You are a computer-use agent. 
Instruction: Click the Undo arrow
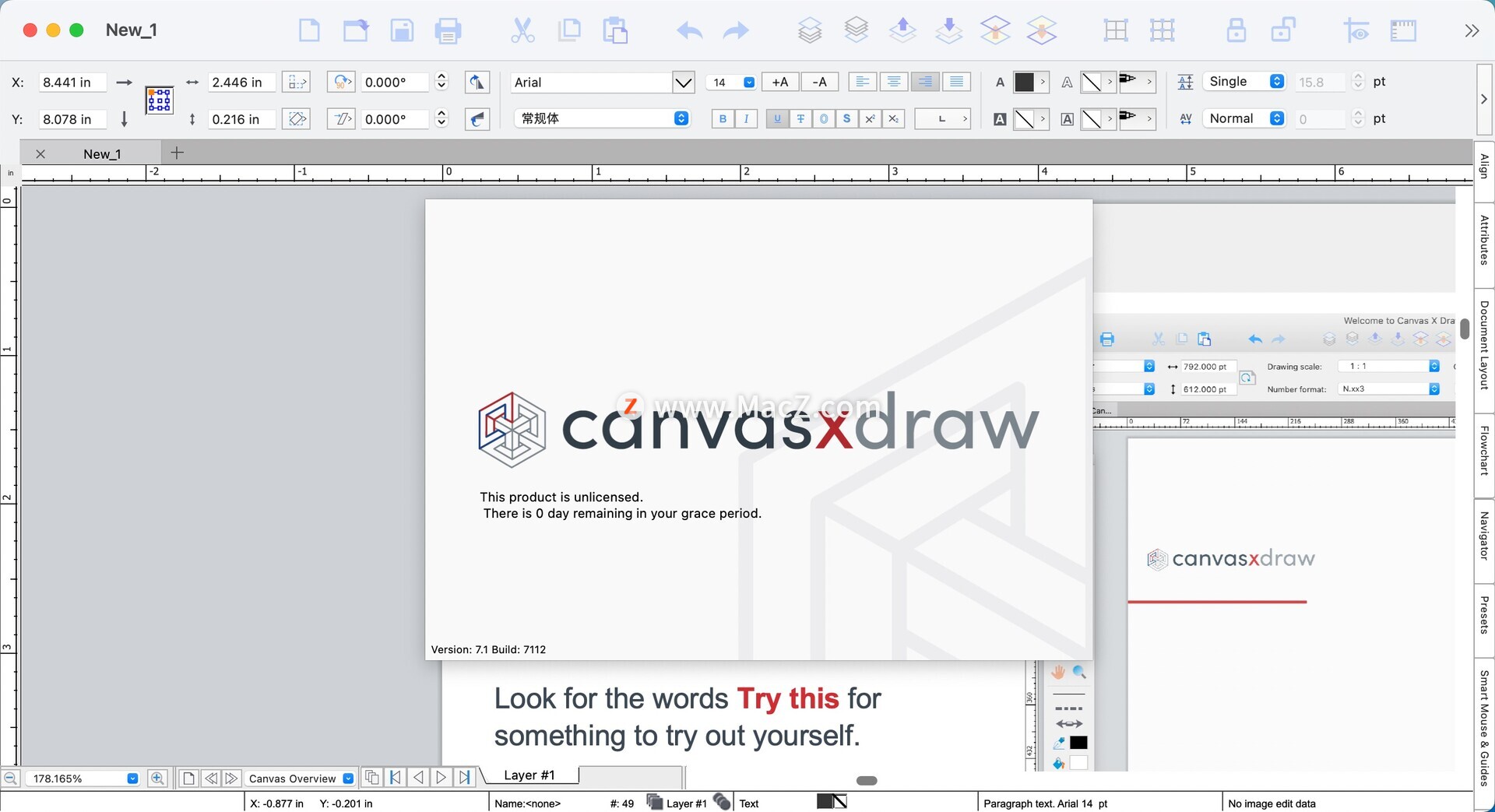tap(689, 31)
